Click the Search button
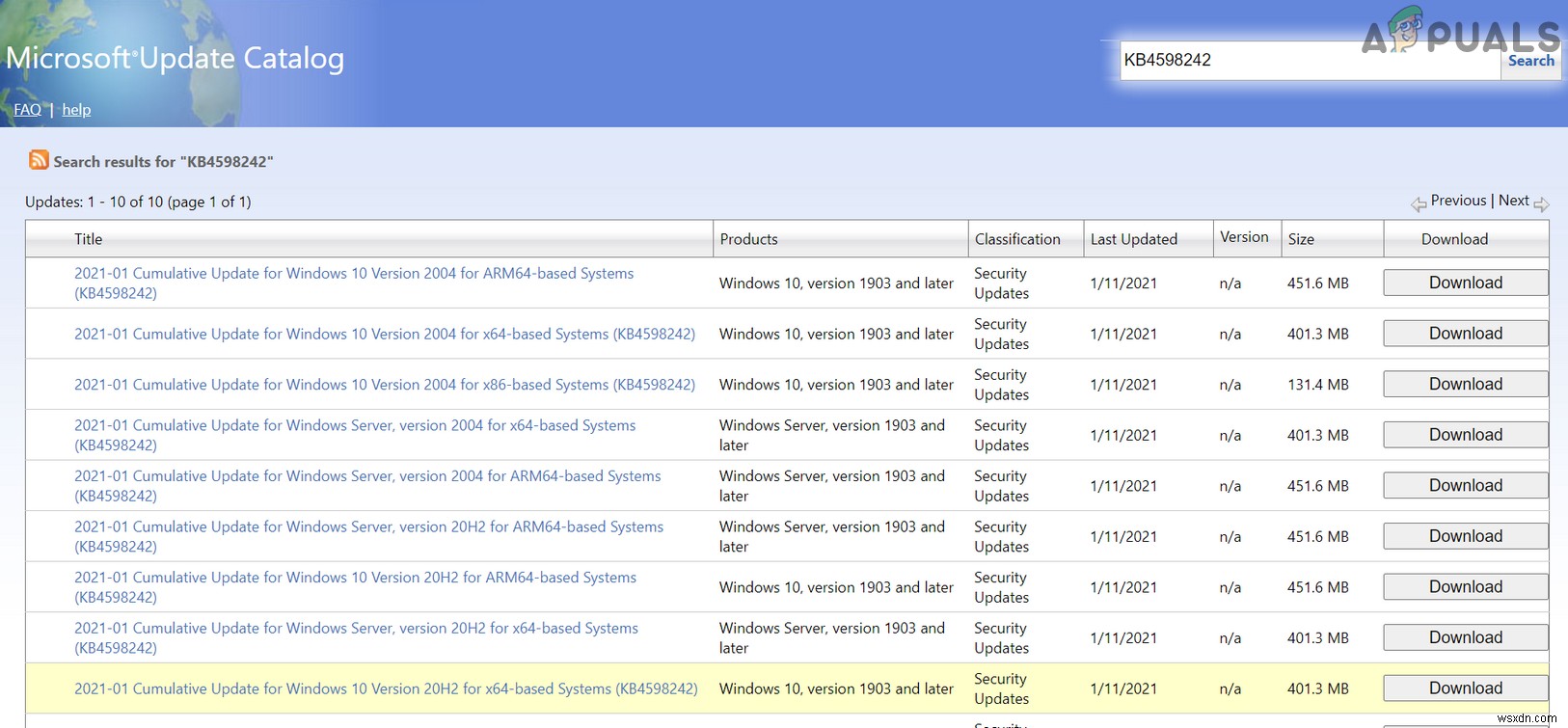The image size is (1568, 728). tap(1530, 61)
